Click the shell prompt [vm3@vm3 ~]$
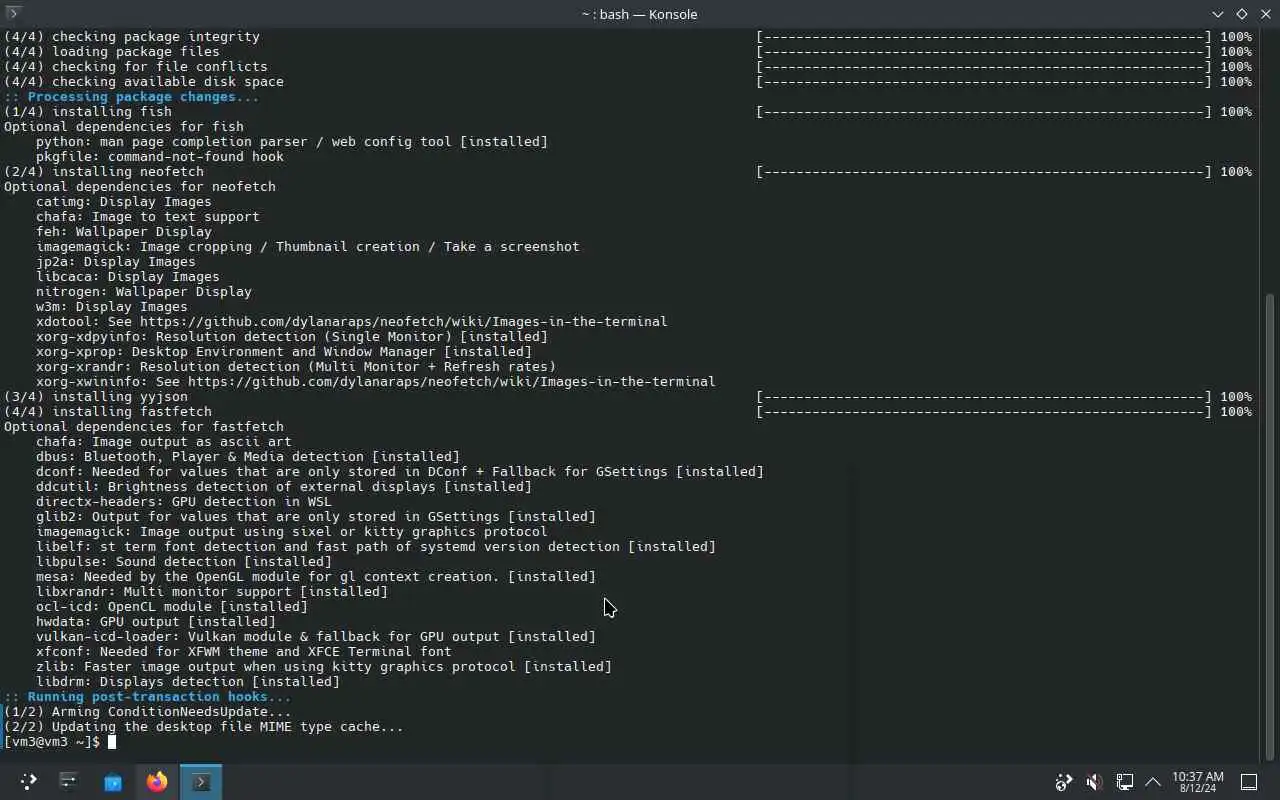This screenshot has width=1280, height=800. pos(52,742)
